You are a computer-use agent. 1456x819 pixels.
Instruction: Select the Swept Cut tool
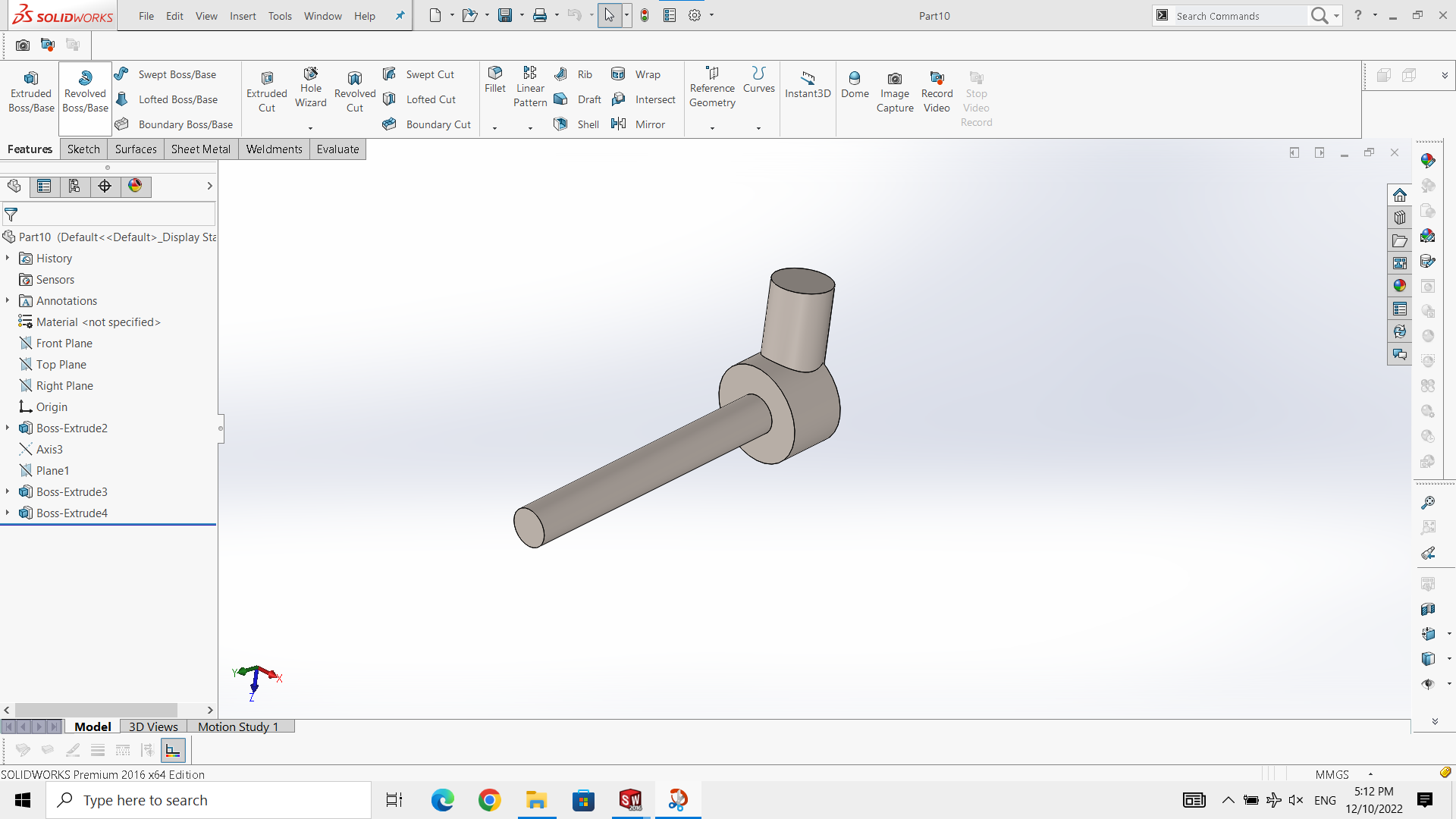click(x=419, y=74)
